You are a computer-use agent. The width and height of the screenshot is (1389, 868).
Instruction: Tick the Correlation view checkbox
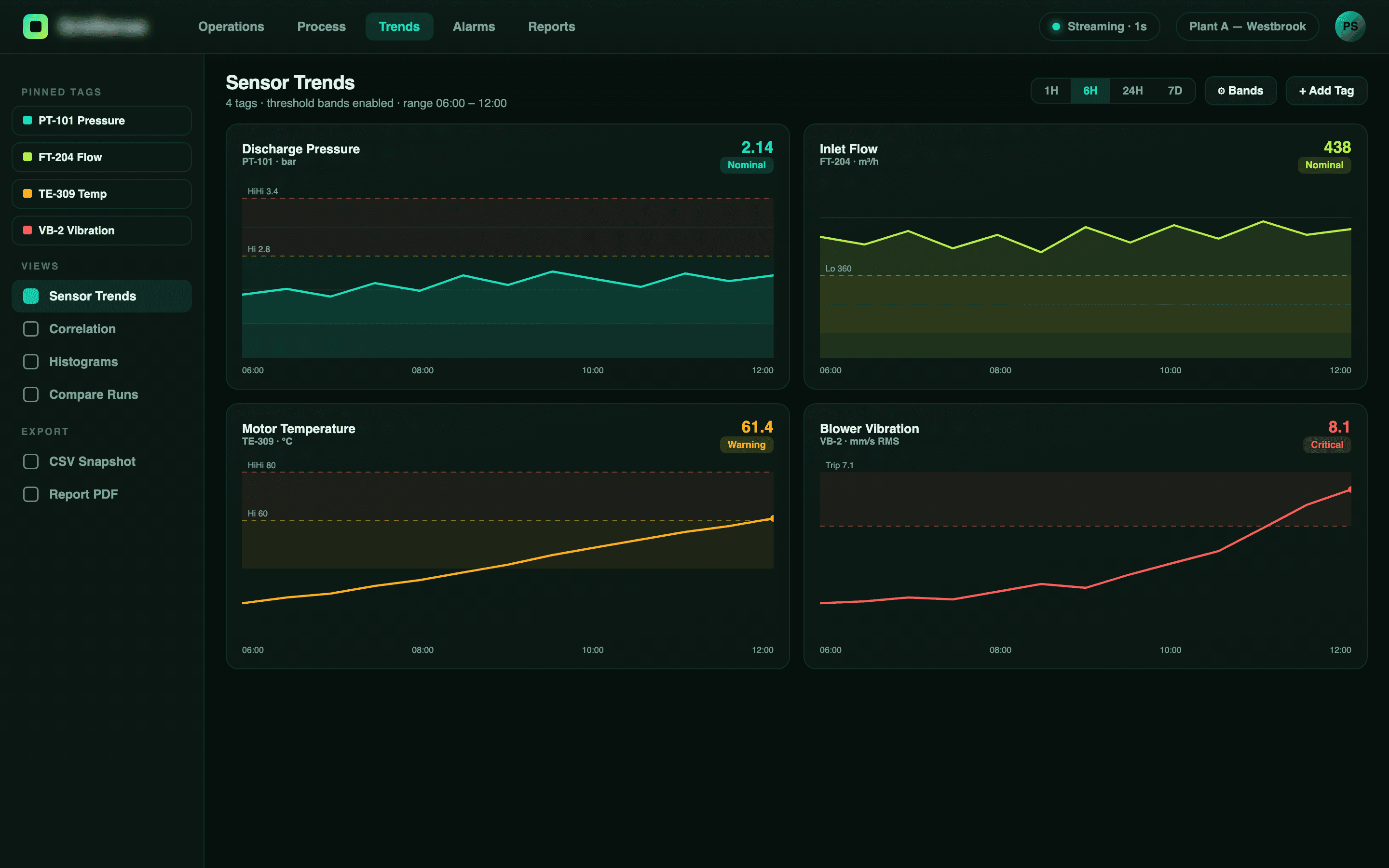click(30, 329)
